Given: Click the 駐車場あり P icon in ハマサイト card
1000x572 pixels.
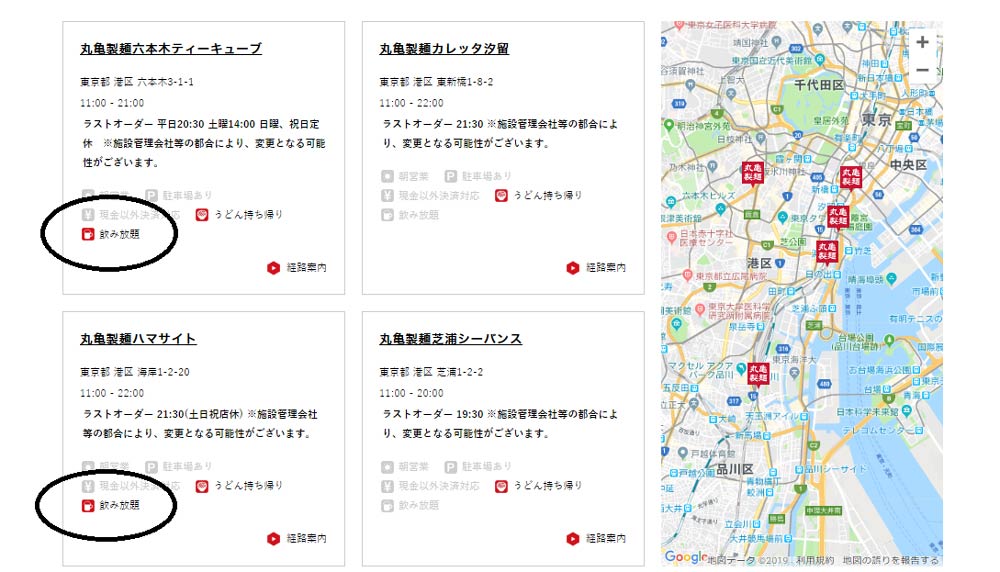Looking at the screenshot, I should [151, 467].
